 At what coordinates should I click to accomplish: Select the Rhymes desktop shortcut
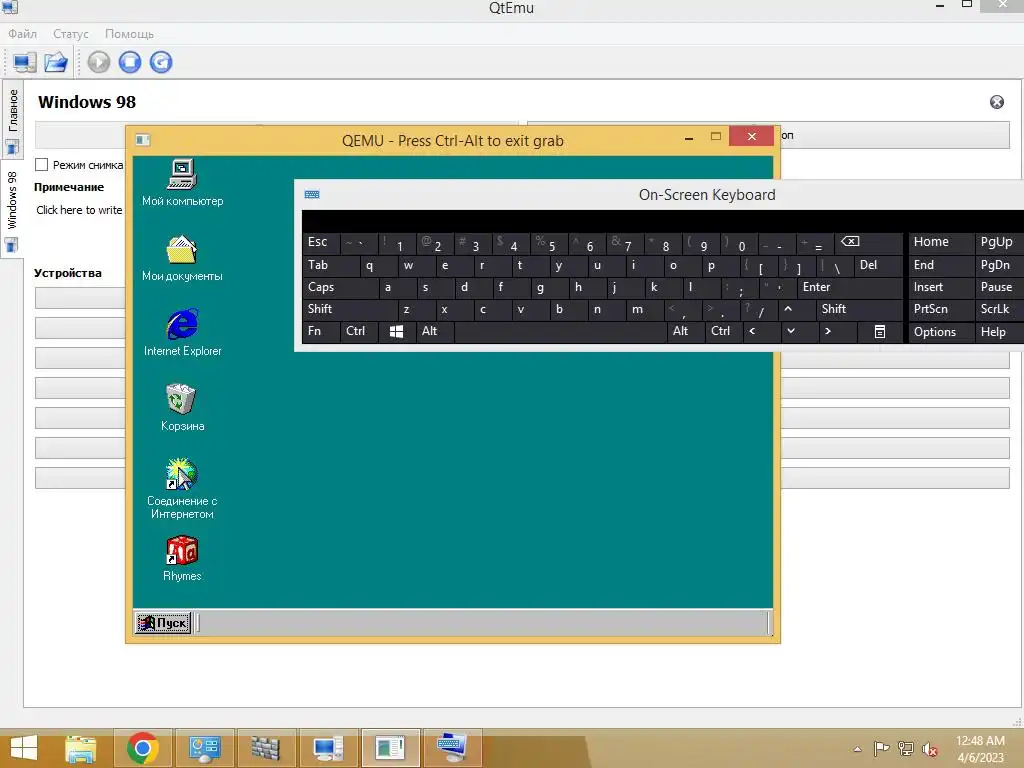182,558
